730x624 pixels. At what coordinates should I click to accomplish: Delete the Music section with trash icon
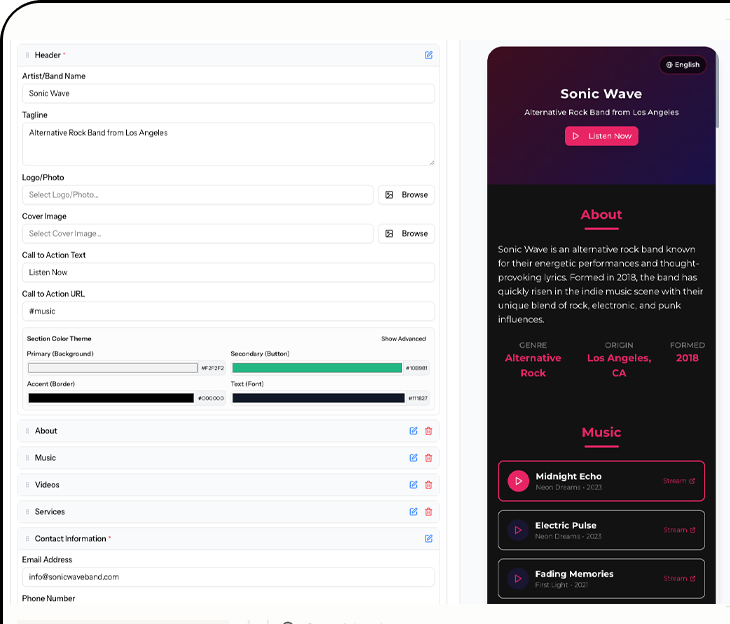coord(429,458)
